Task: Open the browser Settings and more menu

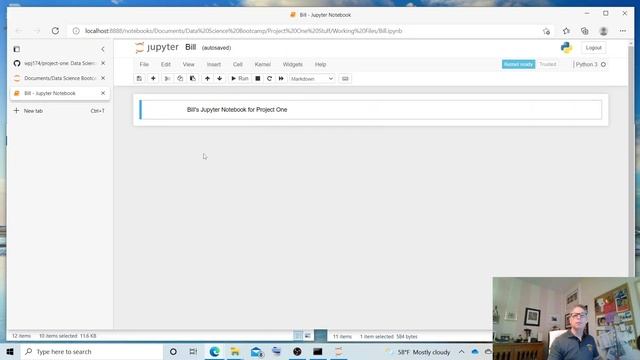Action: click(622, 31)
